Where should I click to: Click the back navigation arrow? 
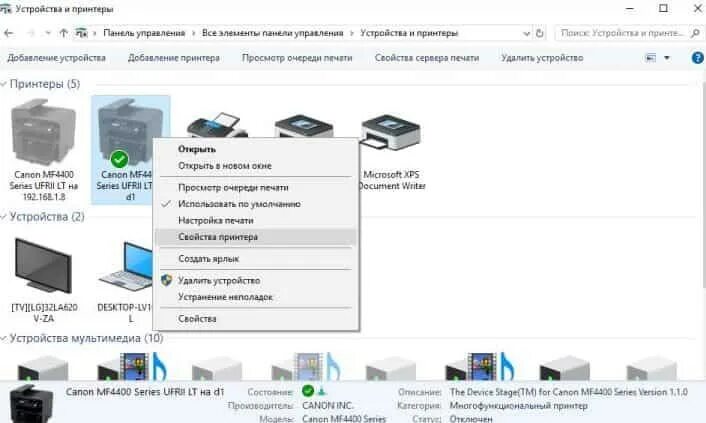pyautogui.click(x=9, y=33)
